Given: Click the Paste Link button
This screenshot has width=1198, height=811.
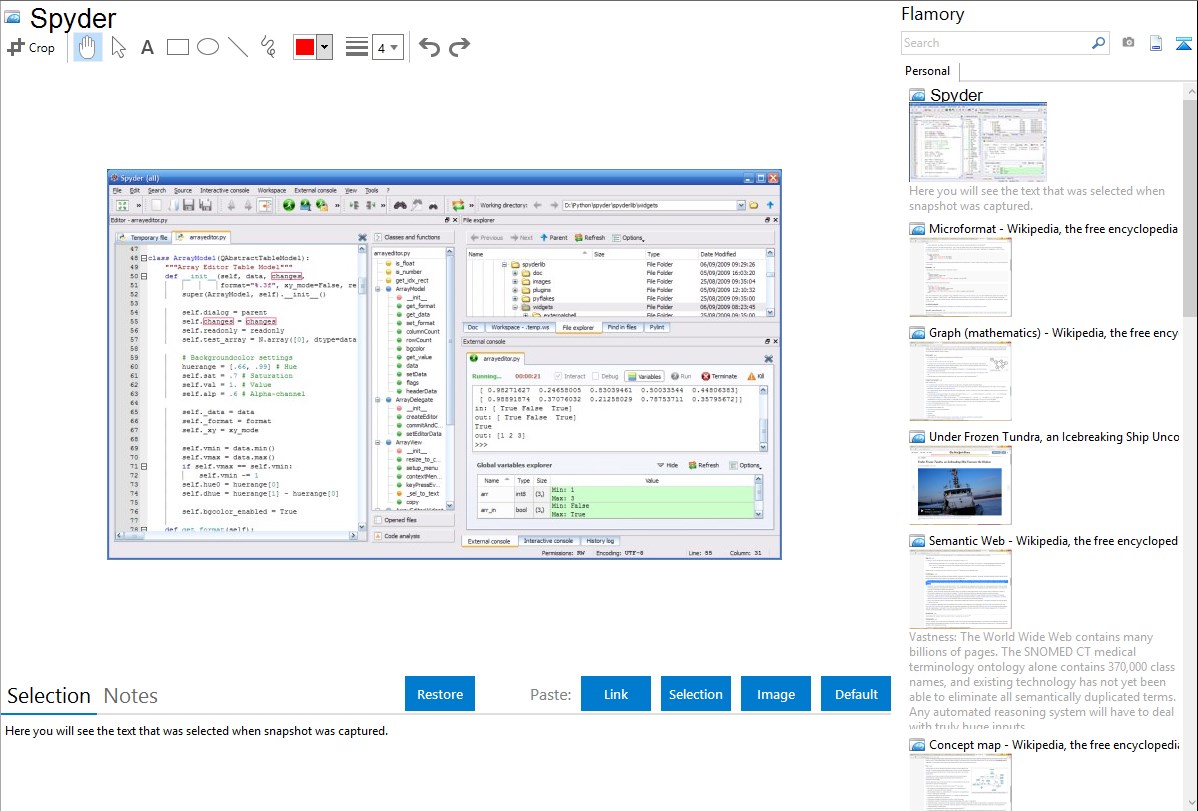Looking at the screenshot, I should pos(616,694).
